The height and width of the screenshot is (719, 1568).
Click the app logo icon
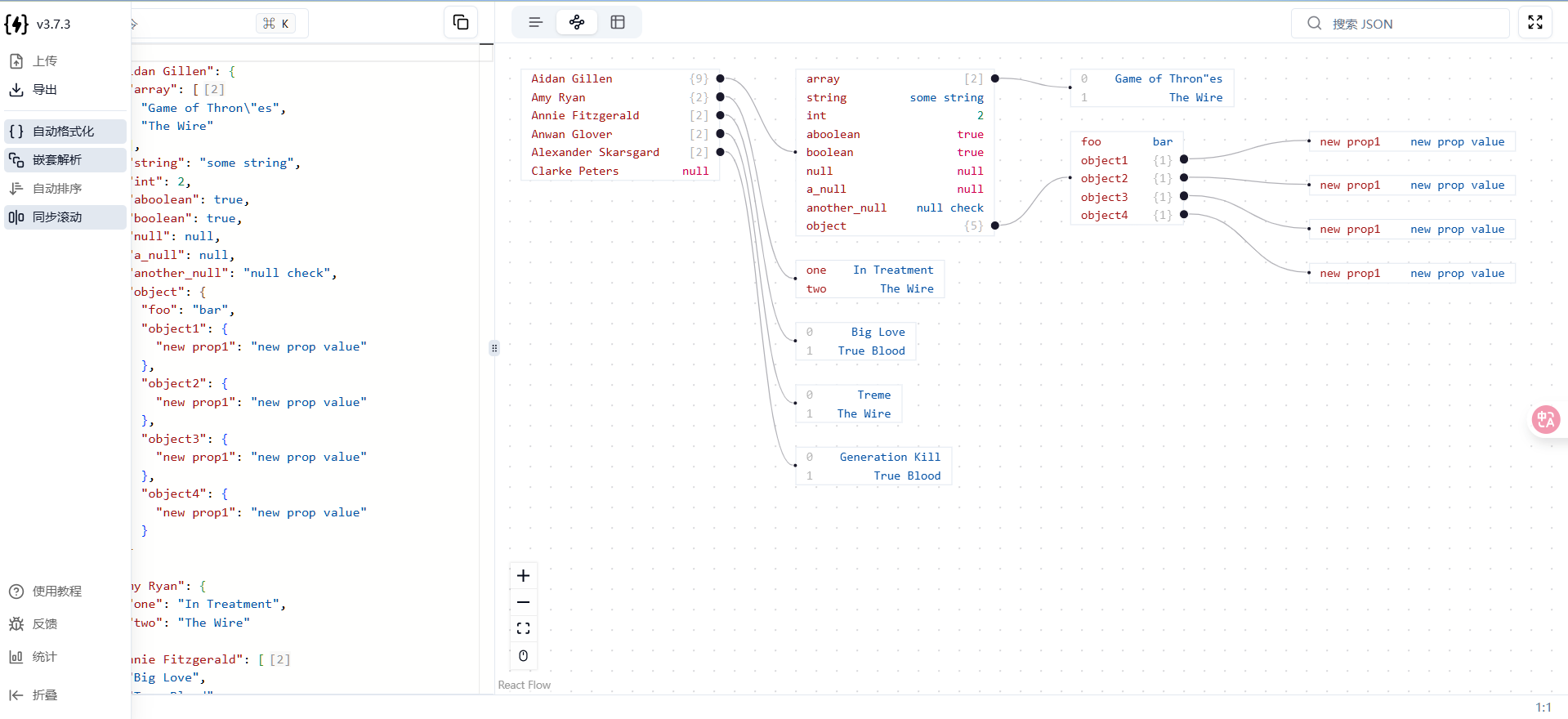(16, 24)
